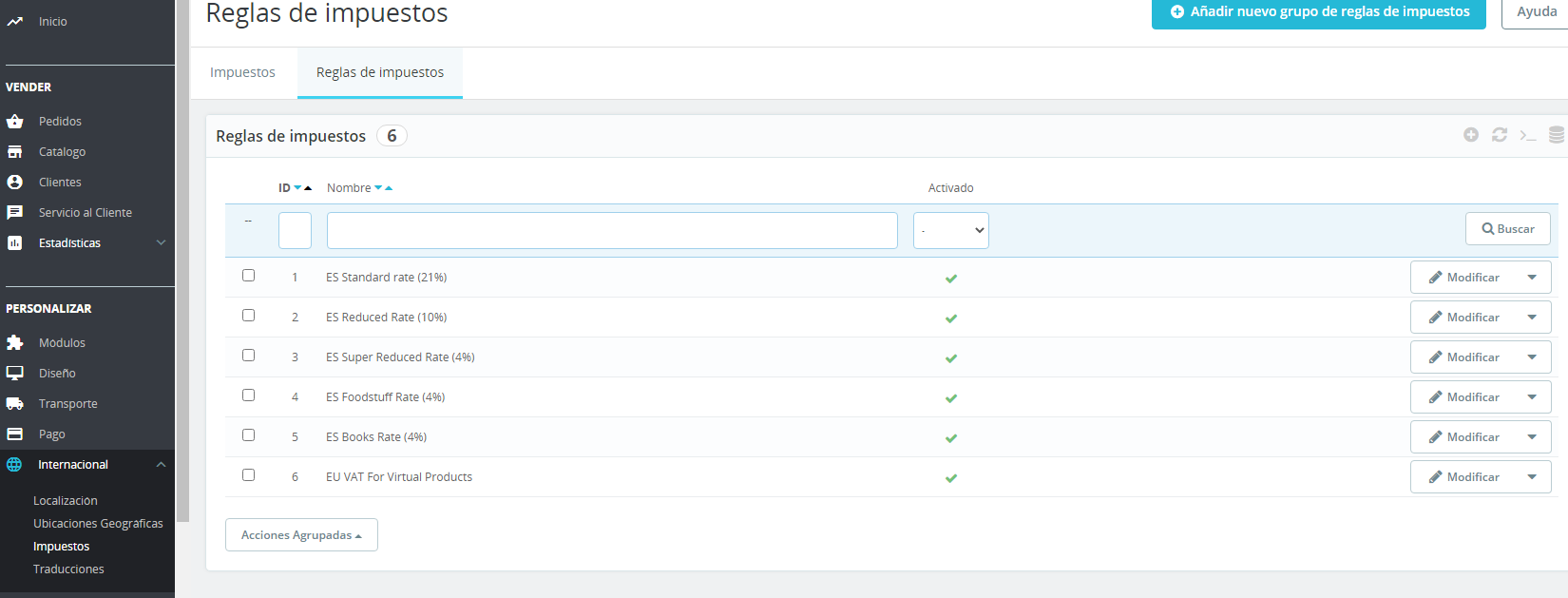This screenshot has height=598, width=1568.
Task: Open the Acciones Agrupadas bulk actions menu
Action: 301,535
